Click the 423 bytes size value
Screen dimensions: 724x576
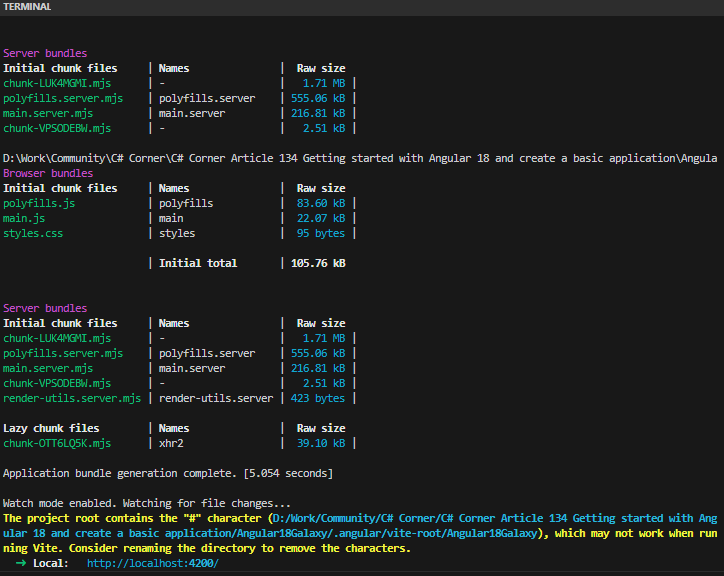[x=315, y=398]
